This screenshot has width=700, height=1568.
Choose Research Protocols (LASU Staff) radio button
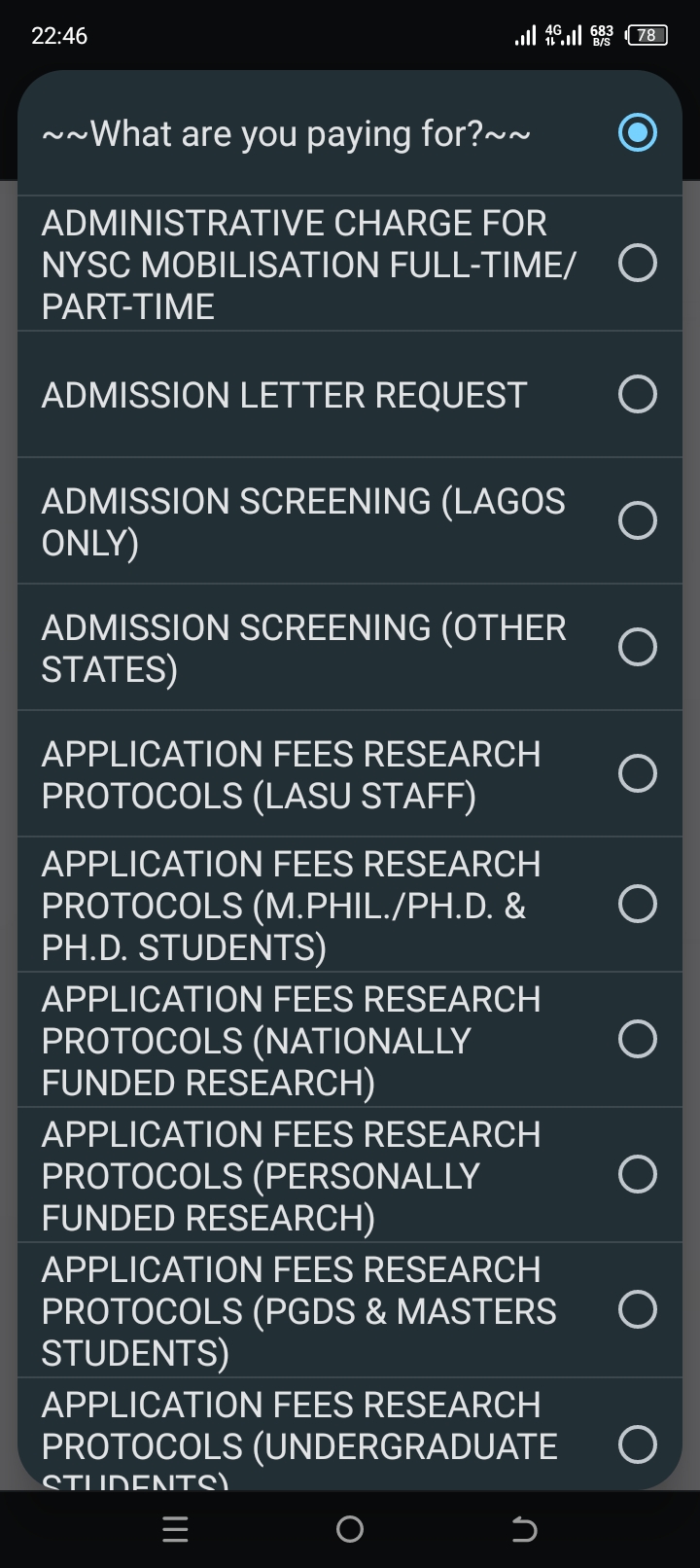(638, 773)
